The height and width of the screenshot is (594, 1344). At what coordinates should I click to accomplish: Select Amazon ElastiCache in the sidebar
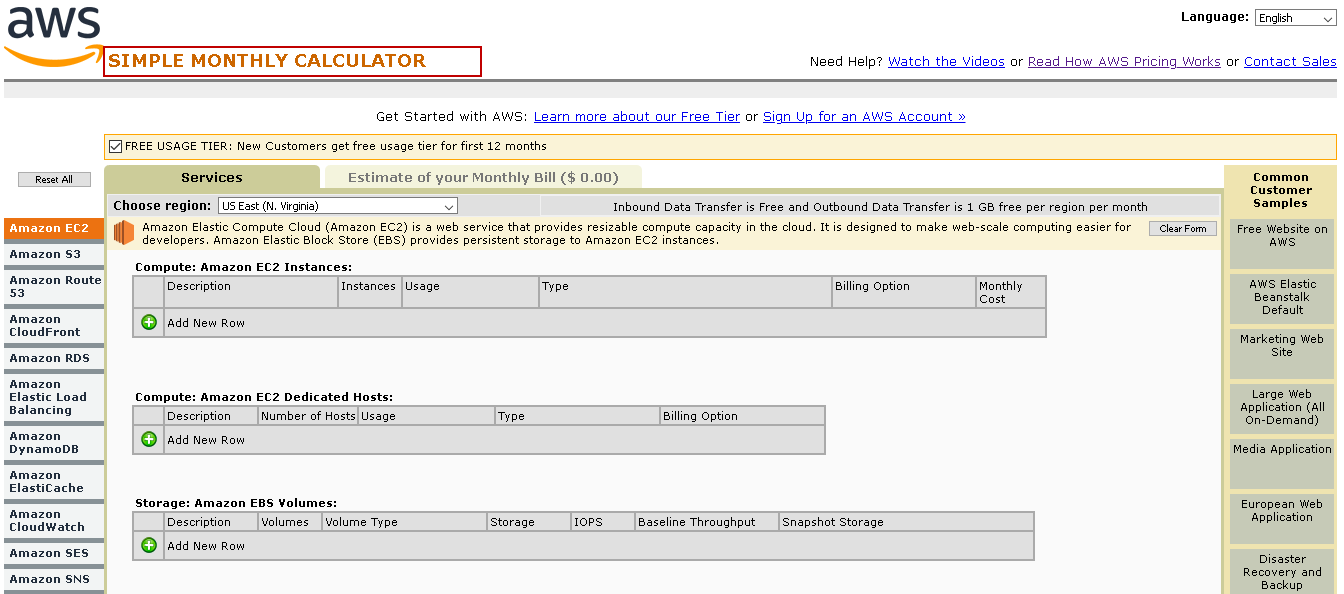(53, 482)
